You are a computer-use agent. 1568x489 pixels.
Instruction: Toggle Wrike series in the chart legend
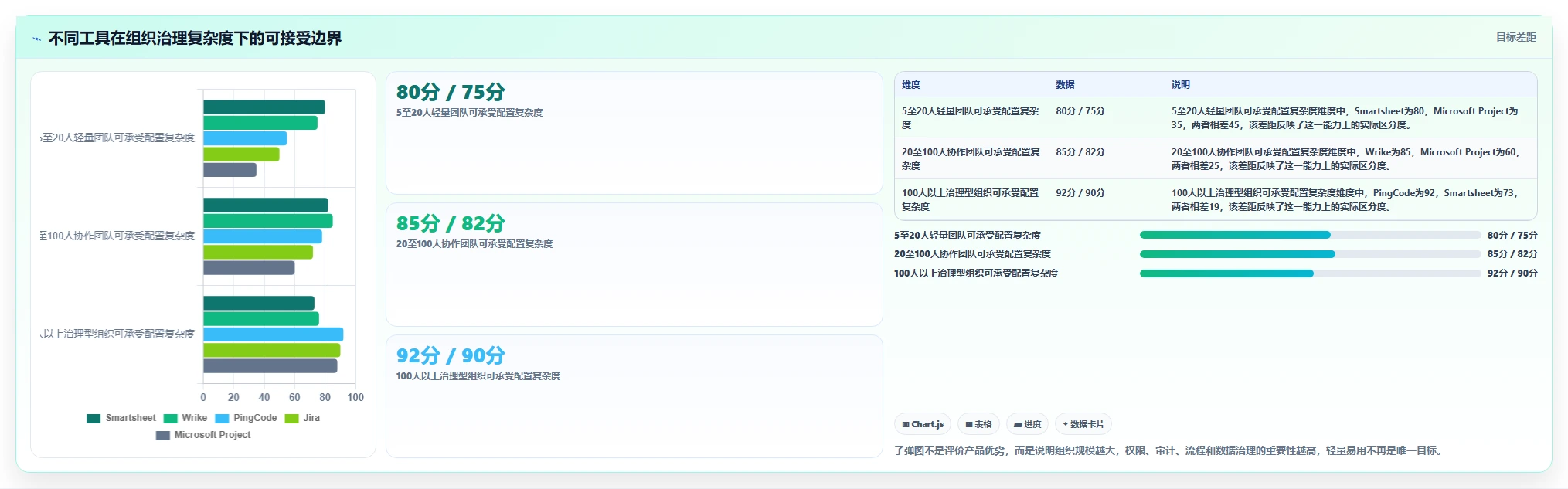tap(185, 418)
